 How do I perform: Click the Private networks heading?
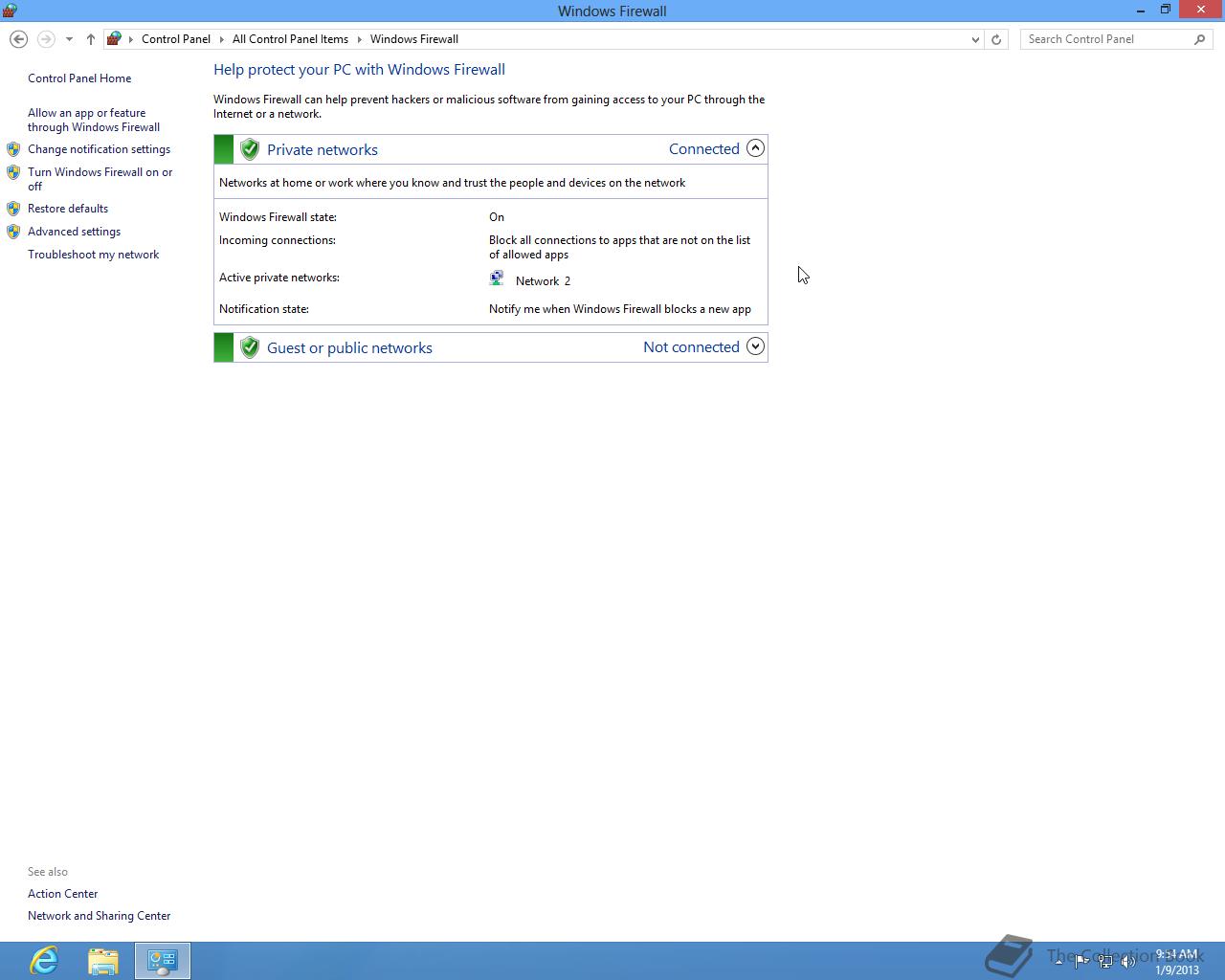point(323,149)
